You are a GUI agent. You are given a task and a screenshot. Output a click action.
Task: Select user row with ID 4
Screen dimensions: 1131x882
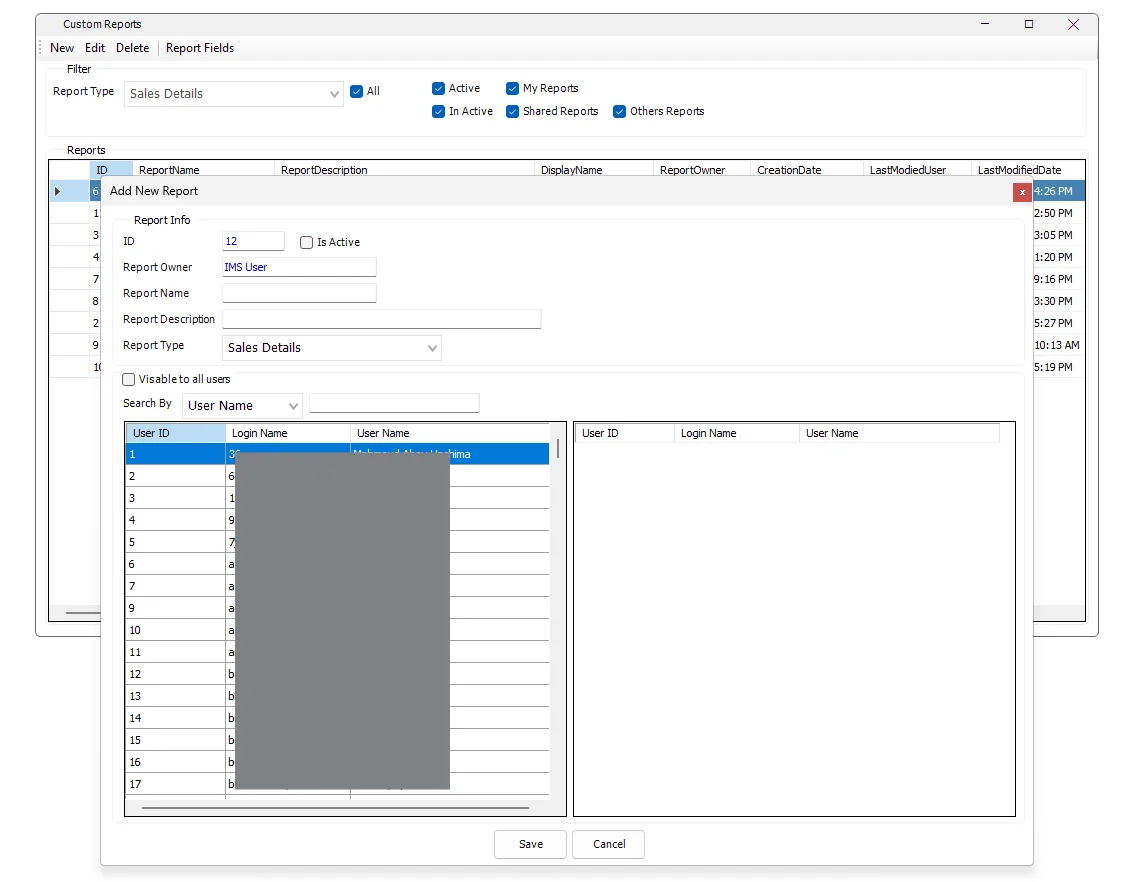point(338,520)
